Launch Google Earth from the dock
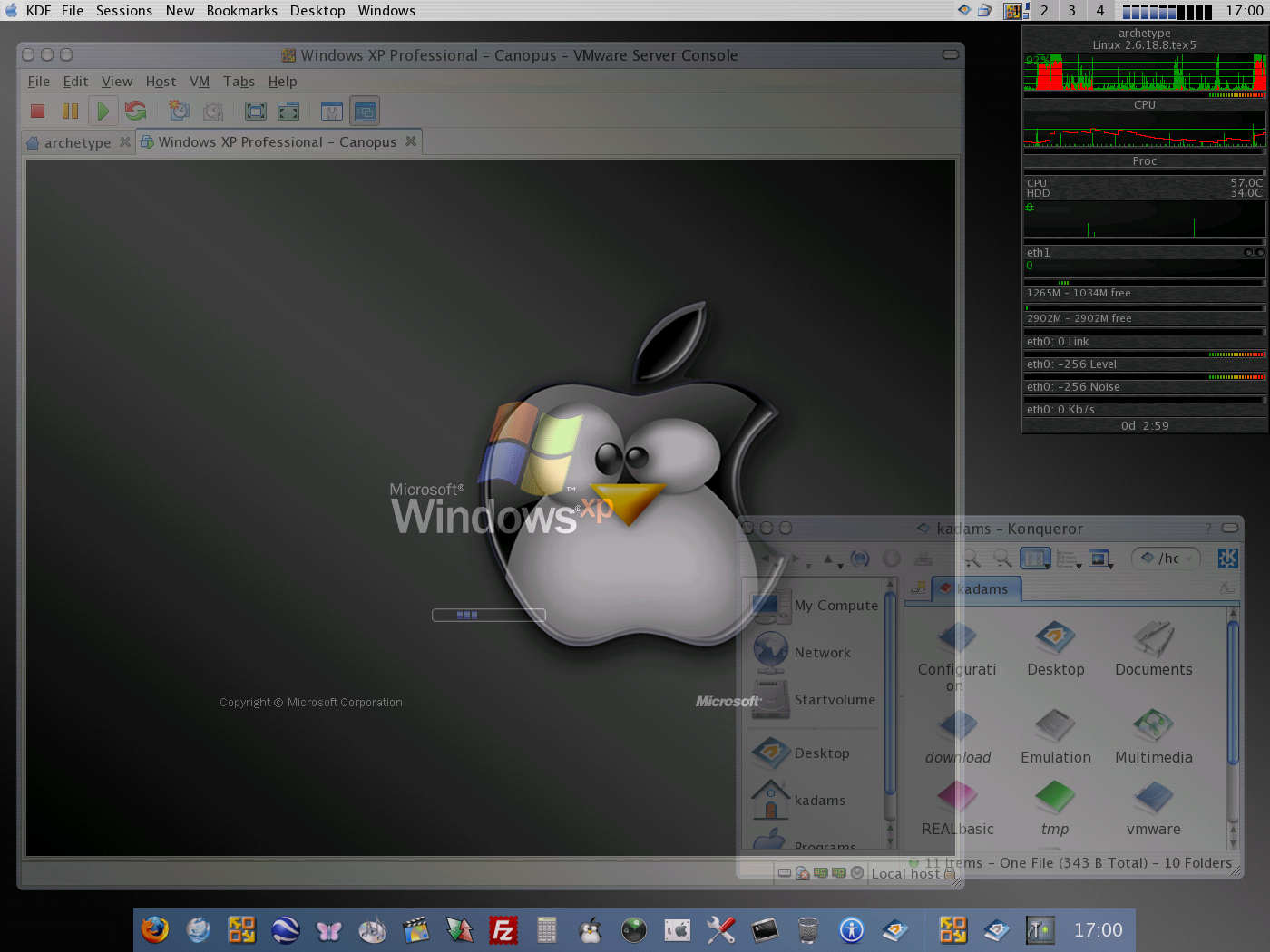This screenshot has width=1270, height=952. [286, 929]
